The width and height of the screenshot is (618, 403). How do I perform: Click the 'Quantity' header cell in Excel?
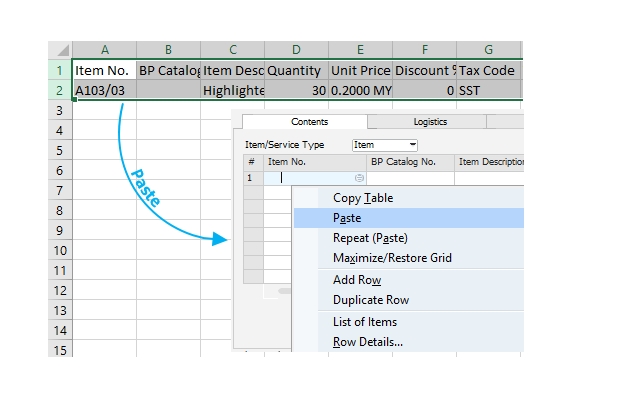(296, 70)
